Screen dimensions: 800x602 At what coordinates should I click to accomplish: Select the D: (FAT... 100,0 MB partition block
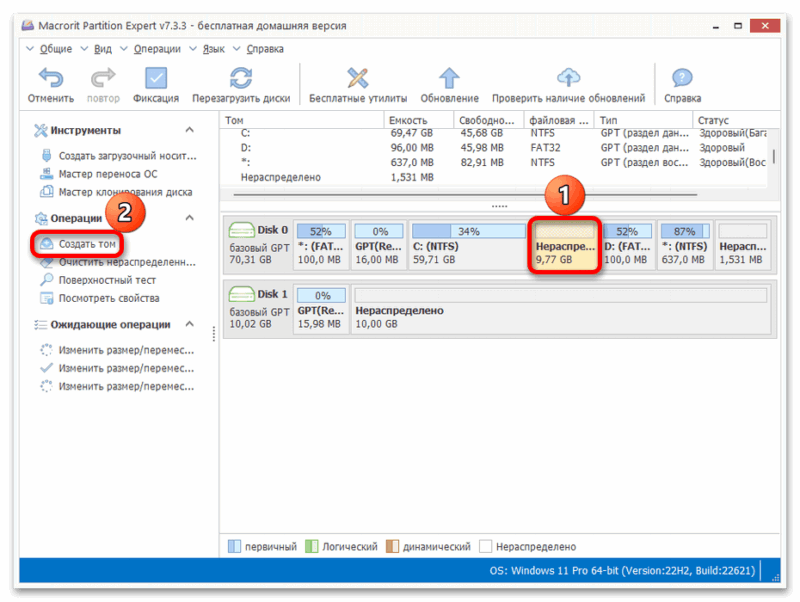click(x=628, y=245)
